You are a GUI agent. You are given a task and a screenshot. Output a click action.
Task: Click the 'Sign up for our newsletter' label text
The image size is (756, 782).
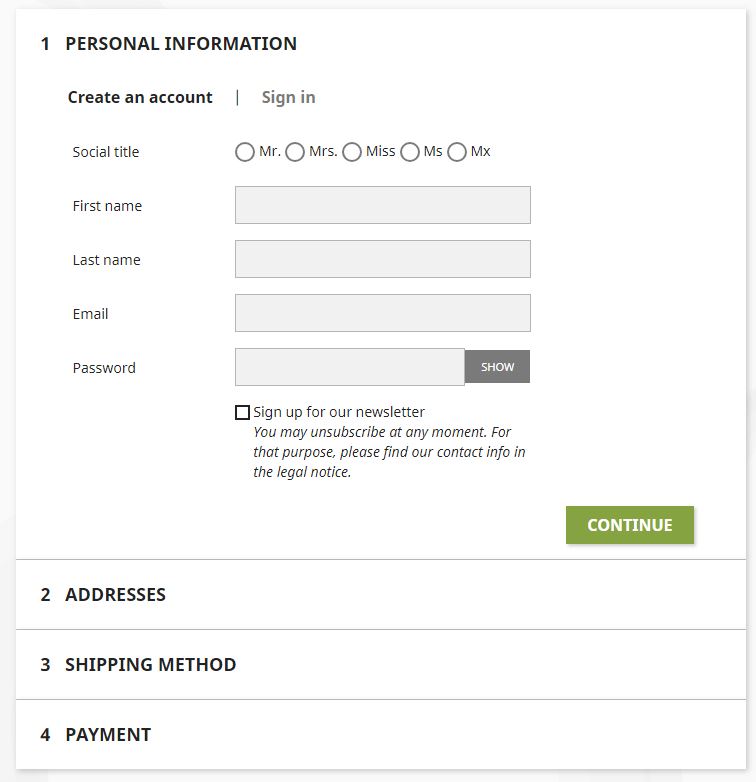tap(339, 412)
